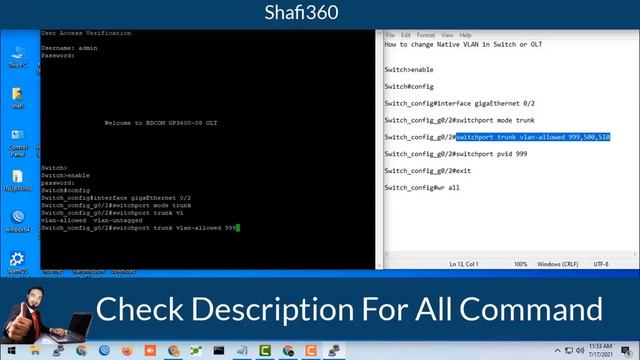Click 'Switch>enable' line in Notepad
The width and height of the screenshot is (640, 360).
coord(409,70)
